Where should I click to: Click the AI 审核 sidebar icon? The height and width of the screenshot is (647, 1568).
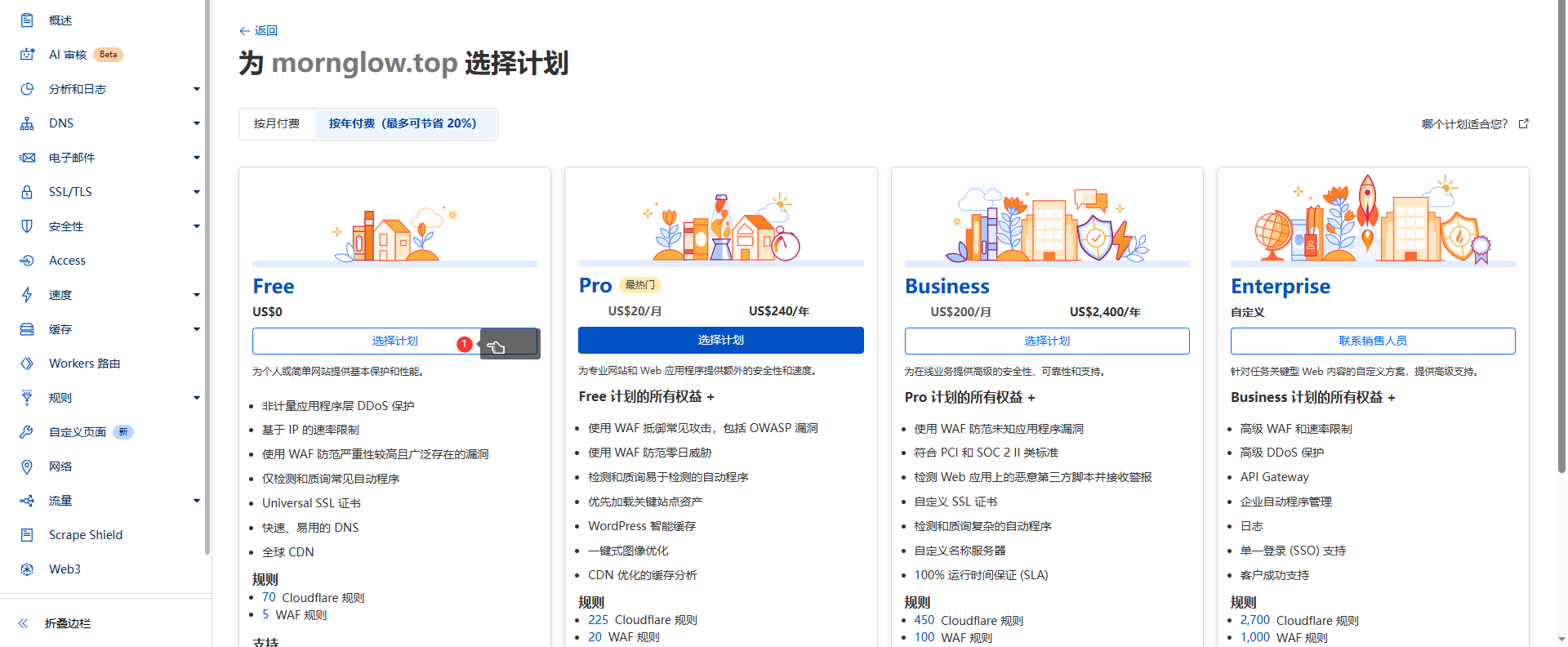coord(27,55)
